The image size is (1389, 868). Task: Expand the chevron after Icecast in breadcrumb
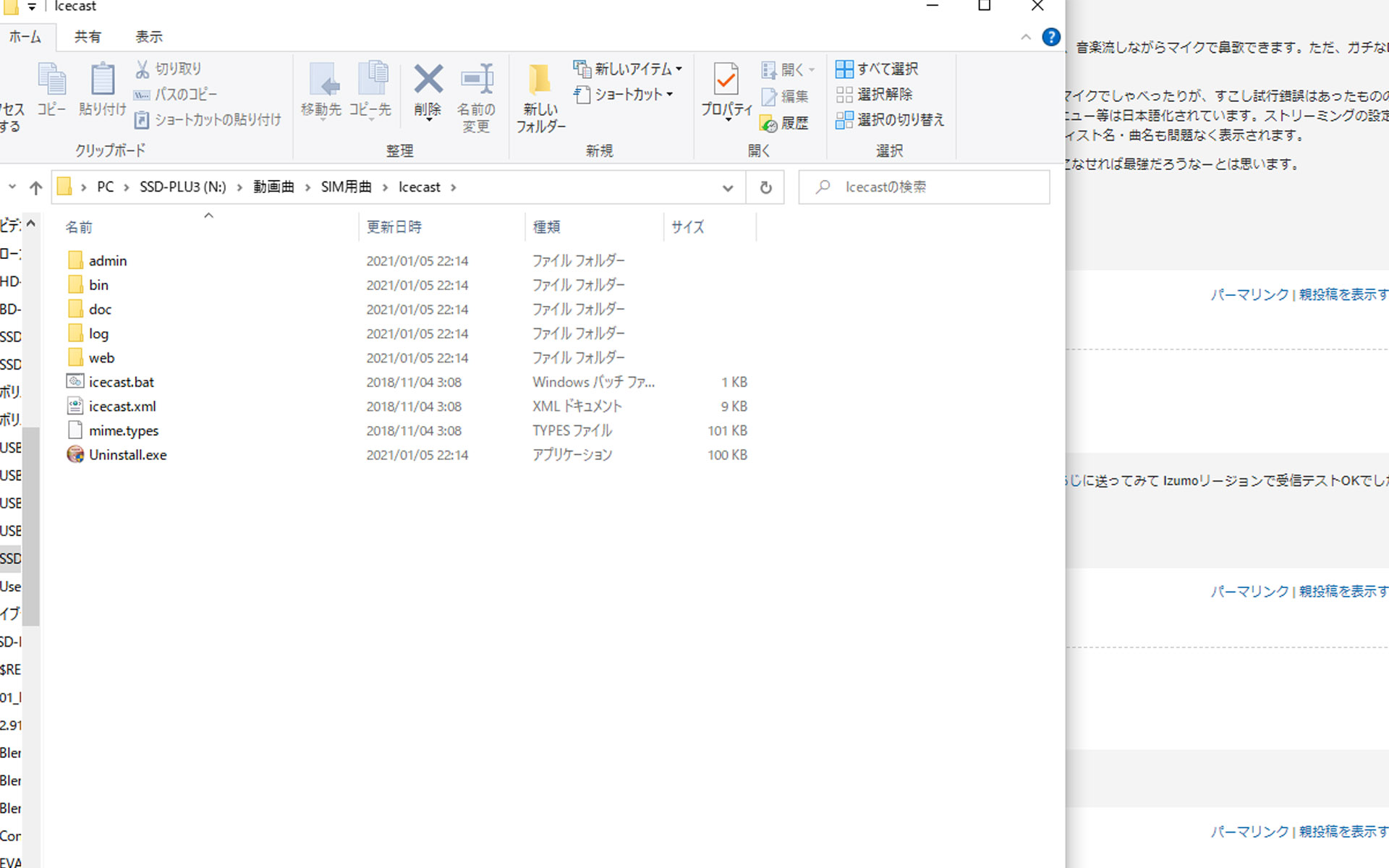[454, 187]
